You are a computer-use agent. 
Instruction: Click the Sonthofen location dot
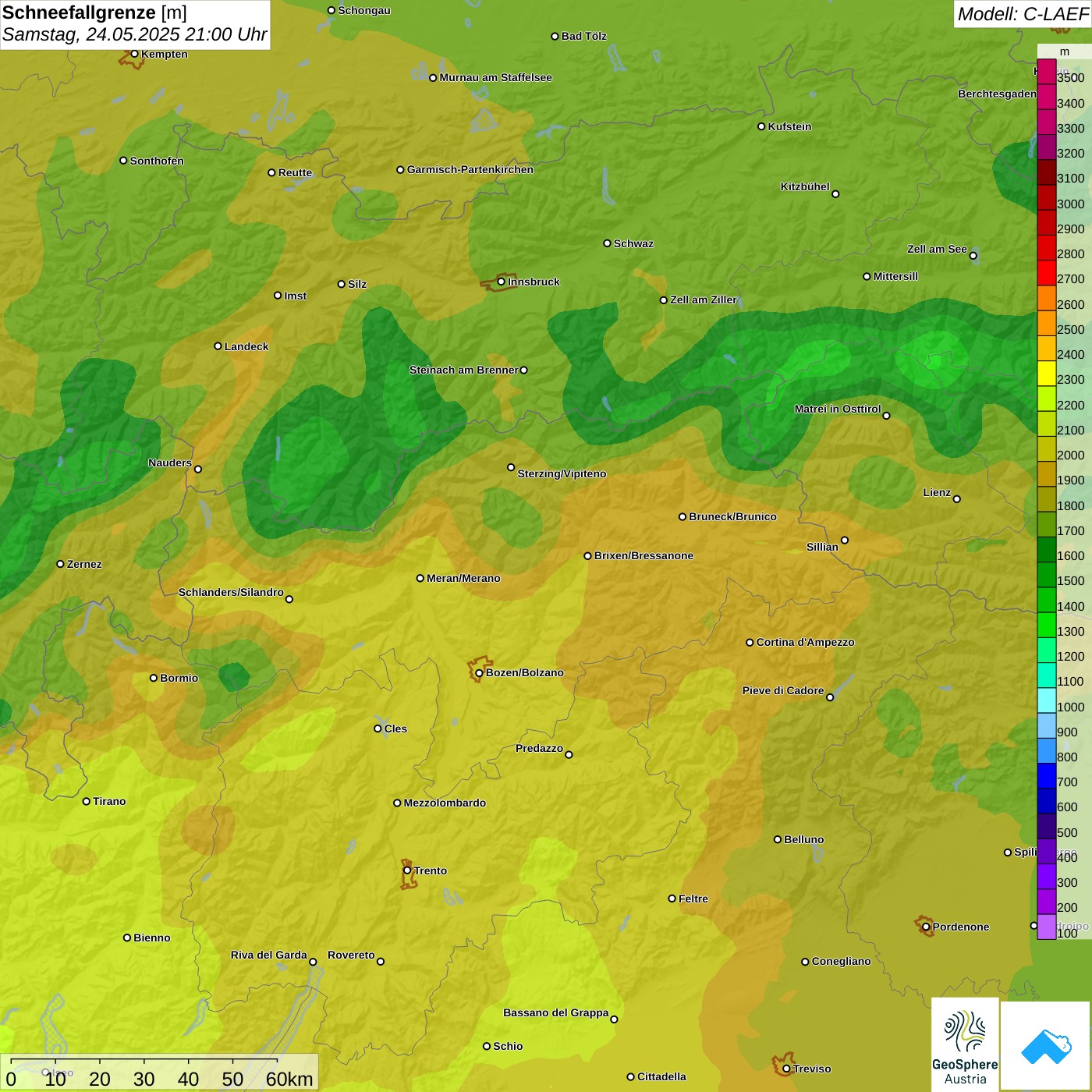(123, 161)
